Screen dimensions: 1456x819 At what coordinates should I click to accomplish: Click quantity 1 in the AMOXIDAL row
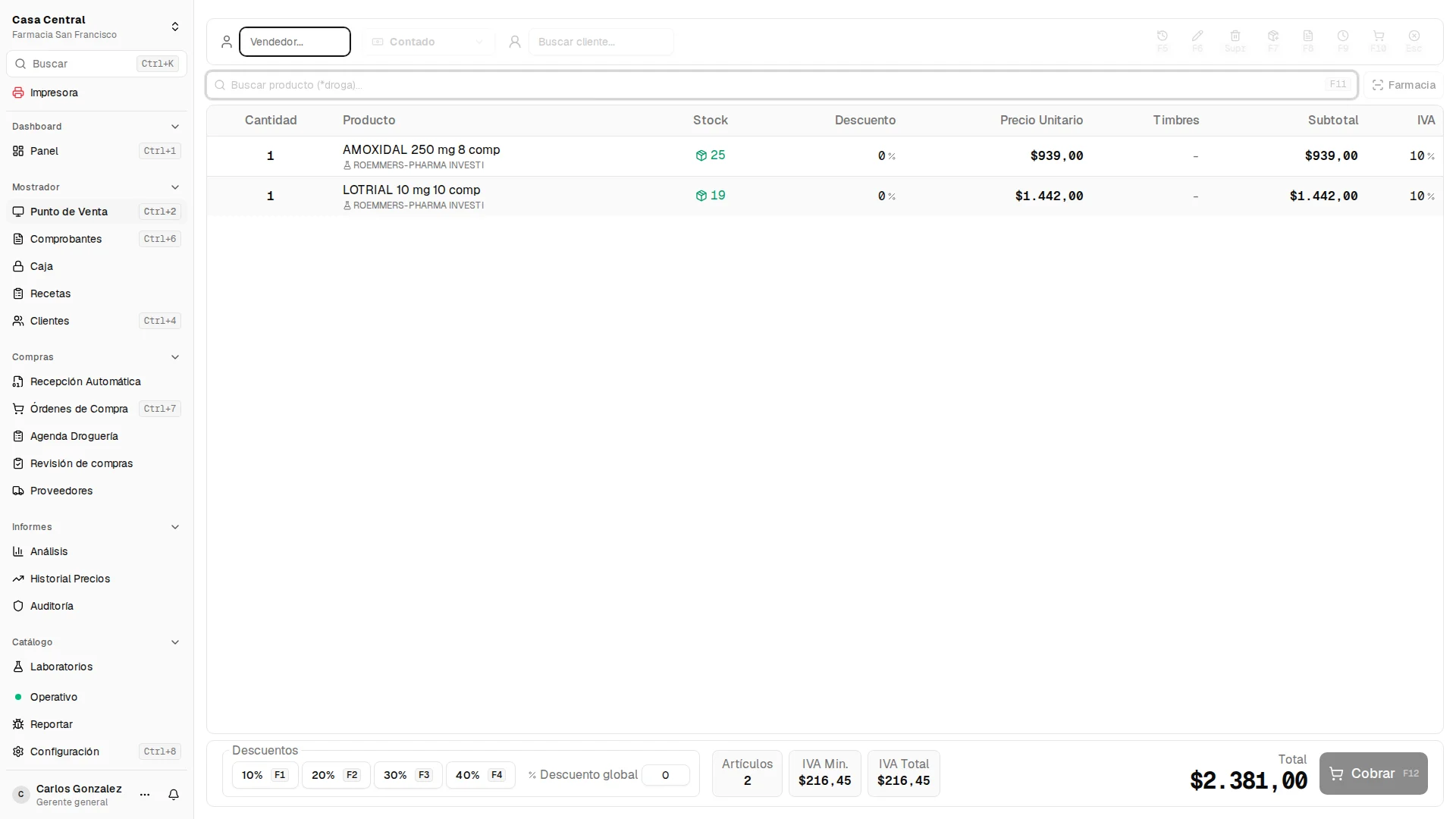[271, 156]
